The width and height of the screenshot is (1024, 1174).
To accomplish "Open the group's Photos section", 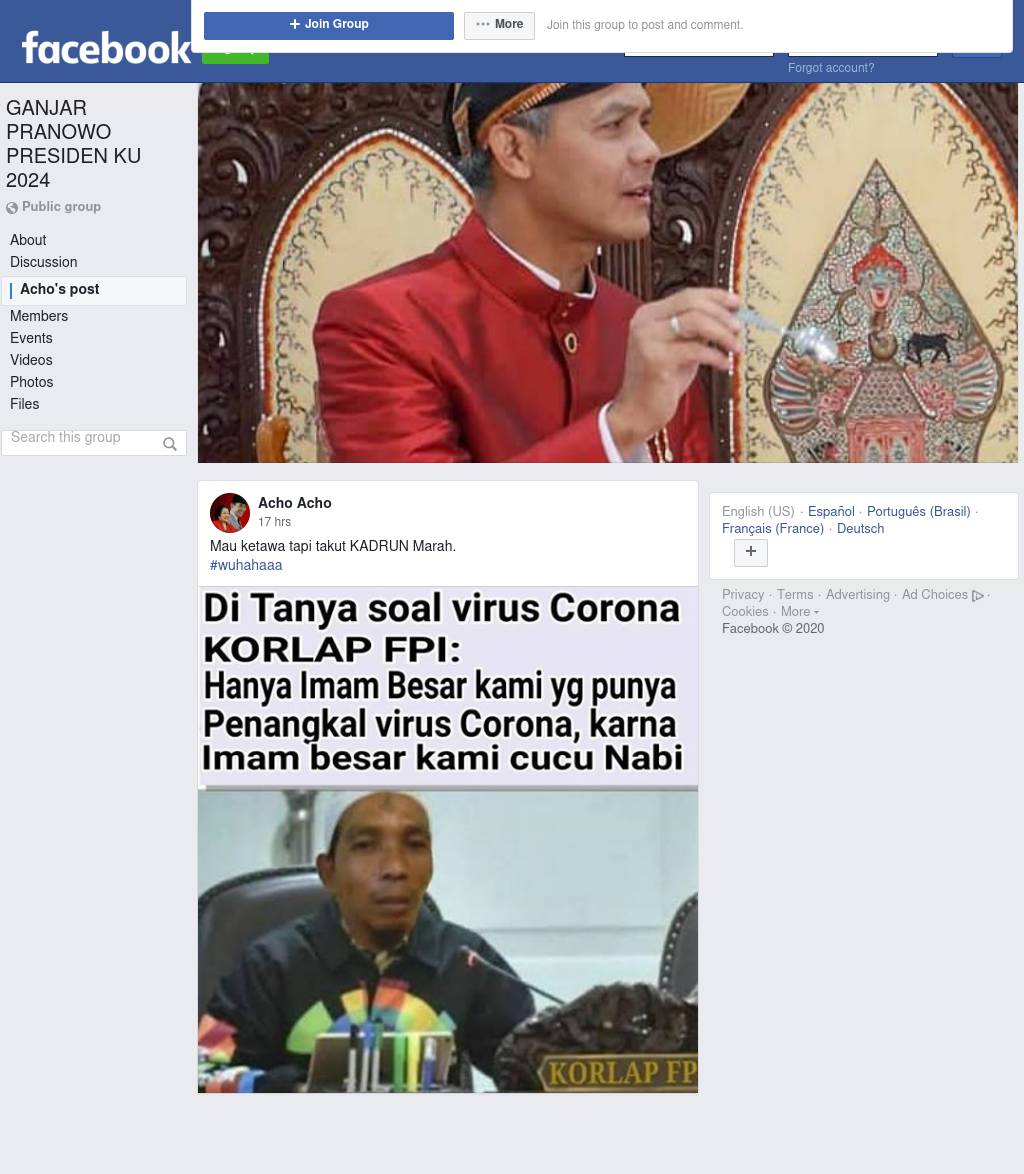I will point(31,382).
